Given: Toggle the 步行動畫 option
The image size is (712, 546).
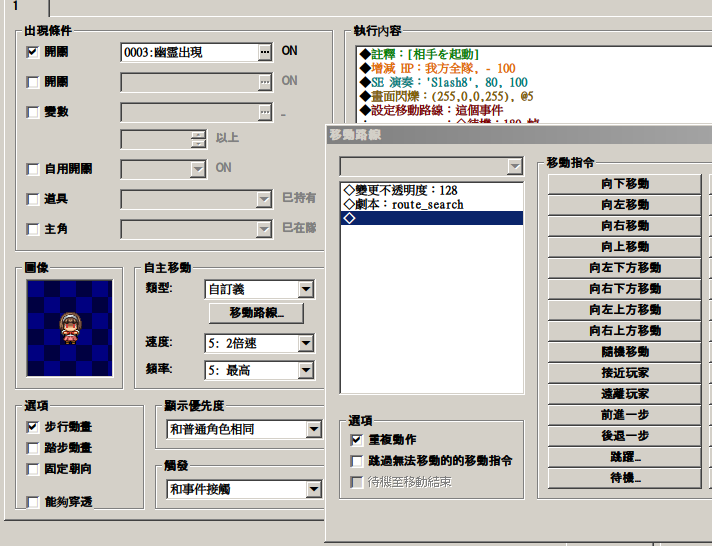Looking at the screenshot, I should coord(33,427).
